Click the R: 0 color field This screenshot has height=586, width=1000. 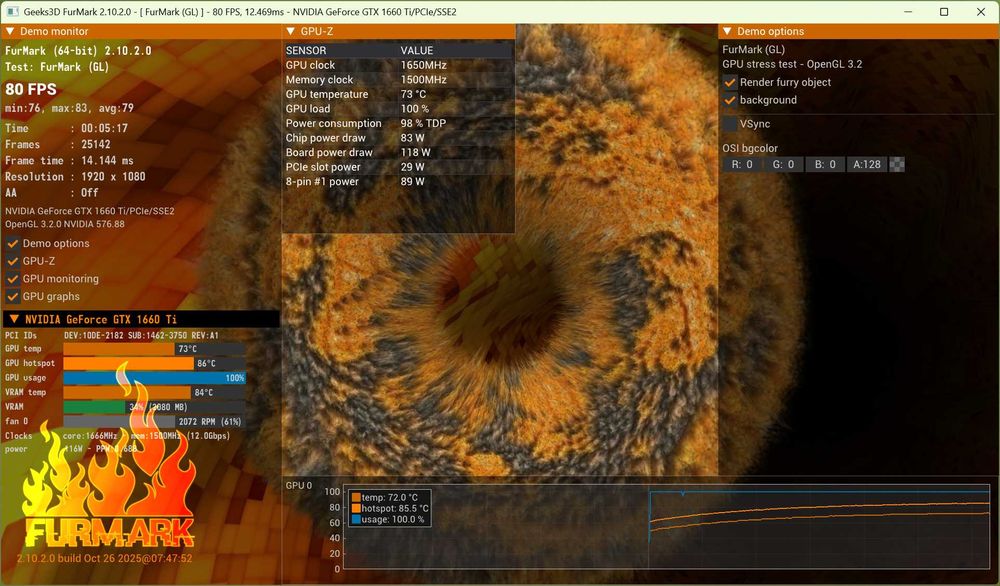(x=742, y=165)
